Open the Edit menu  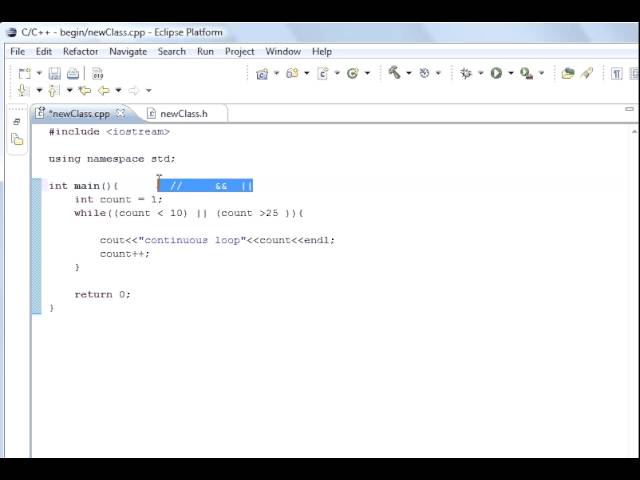pyautogui.click(x=44, y=51)
